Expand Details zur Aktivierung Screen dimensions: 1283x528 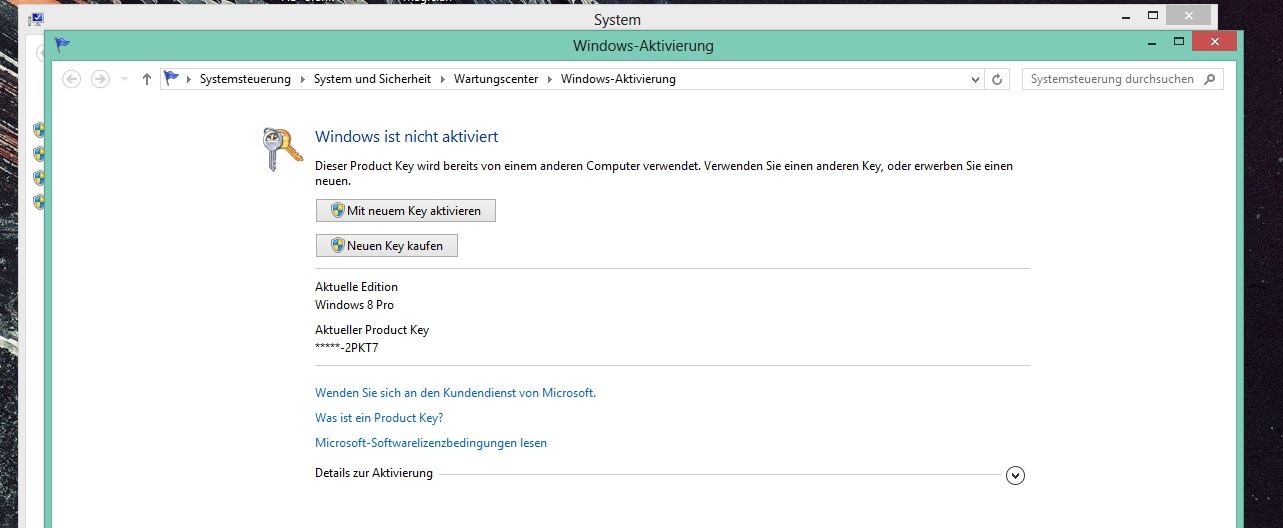pyautogui.click(x=1015, y=476)
